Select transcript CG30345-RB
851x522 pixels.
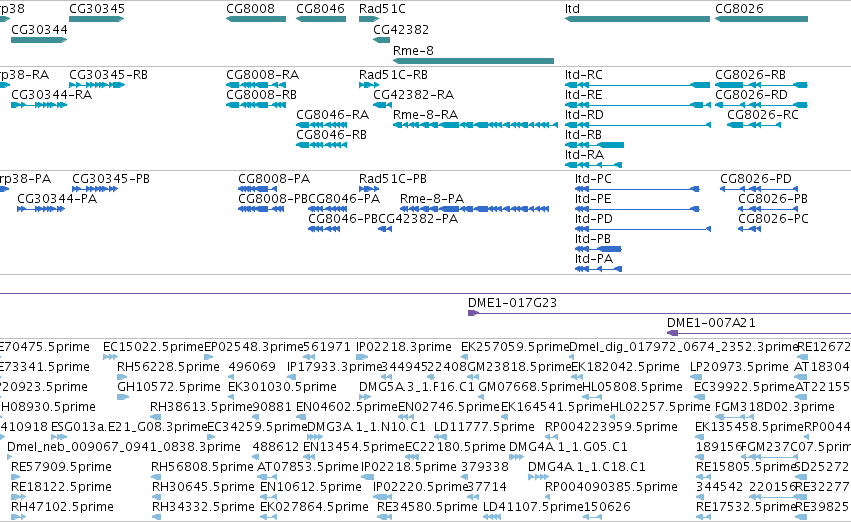tap(97, 85)
